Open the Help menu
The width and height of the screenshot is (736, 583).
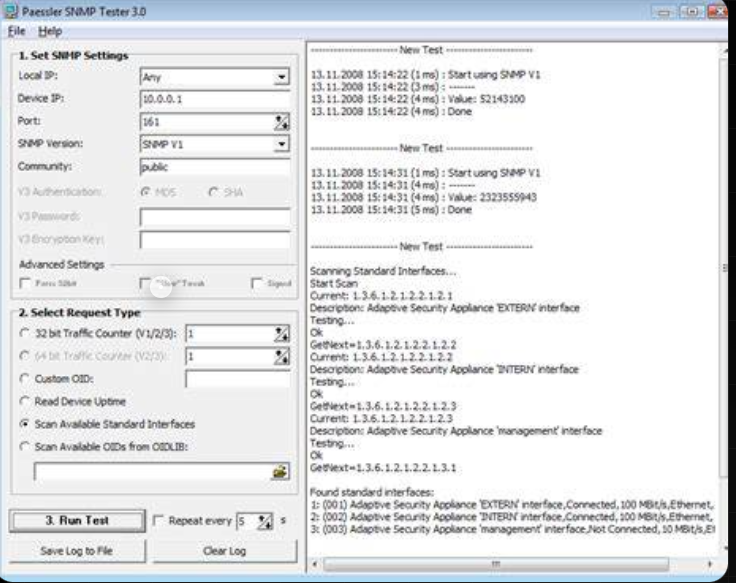50,31
